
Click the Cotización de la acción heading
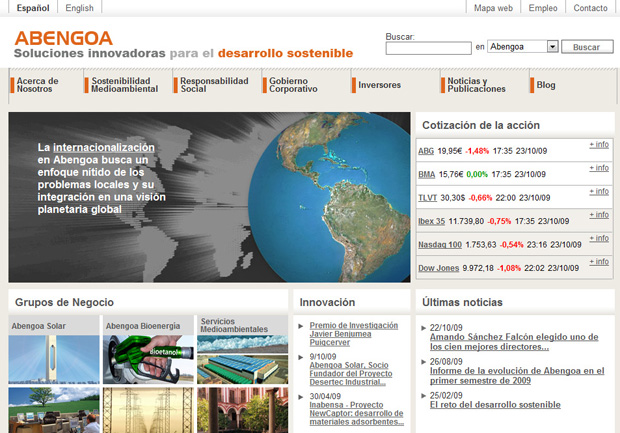(481, 125)
